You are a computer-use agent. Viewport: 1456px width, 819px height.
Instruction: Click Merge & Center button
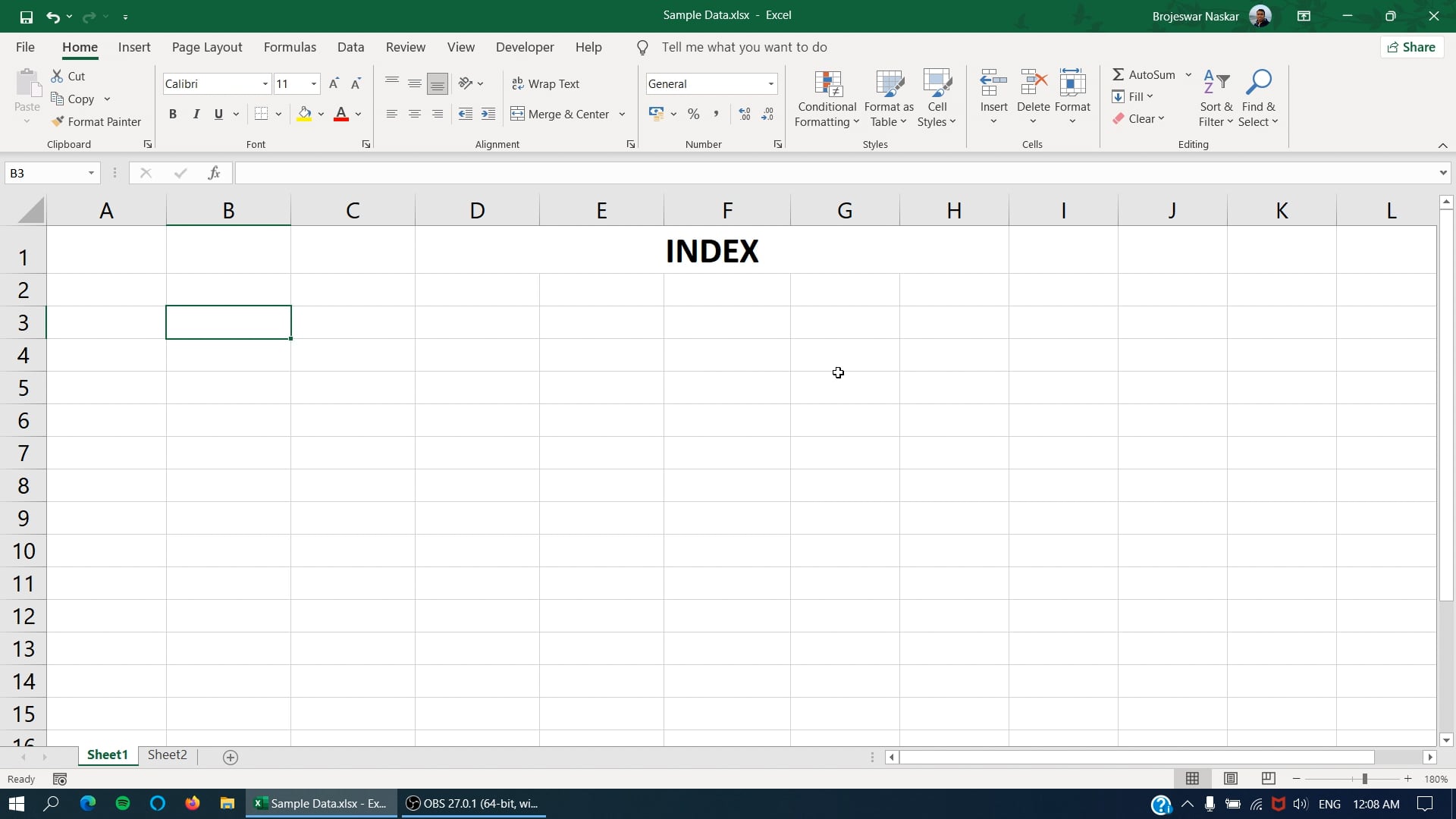[x=560, y=114]
